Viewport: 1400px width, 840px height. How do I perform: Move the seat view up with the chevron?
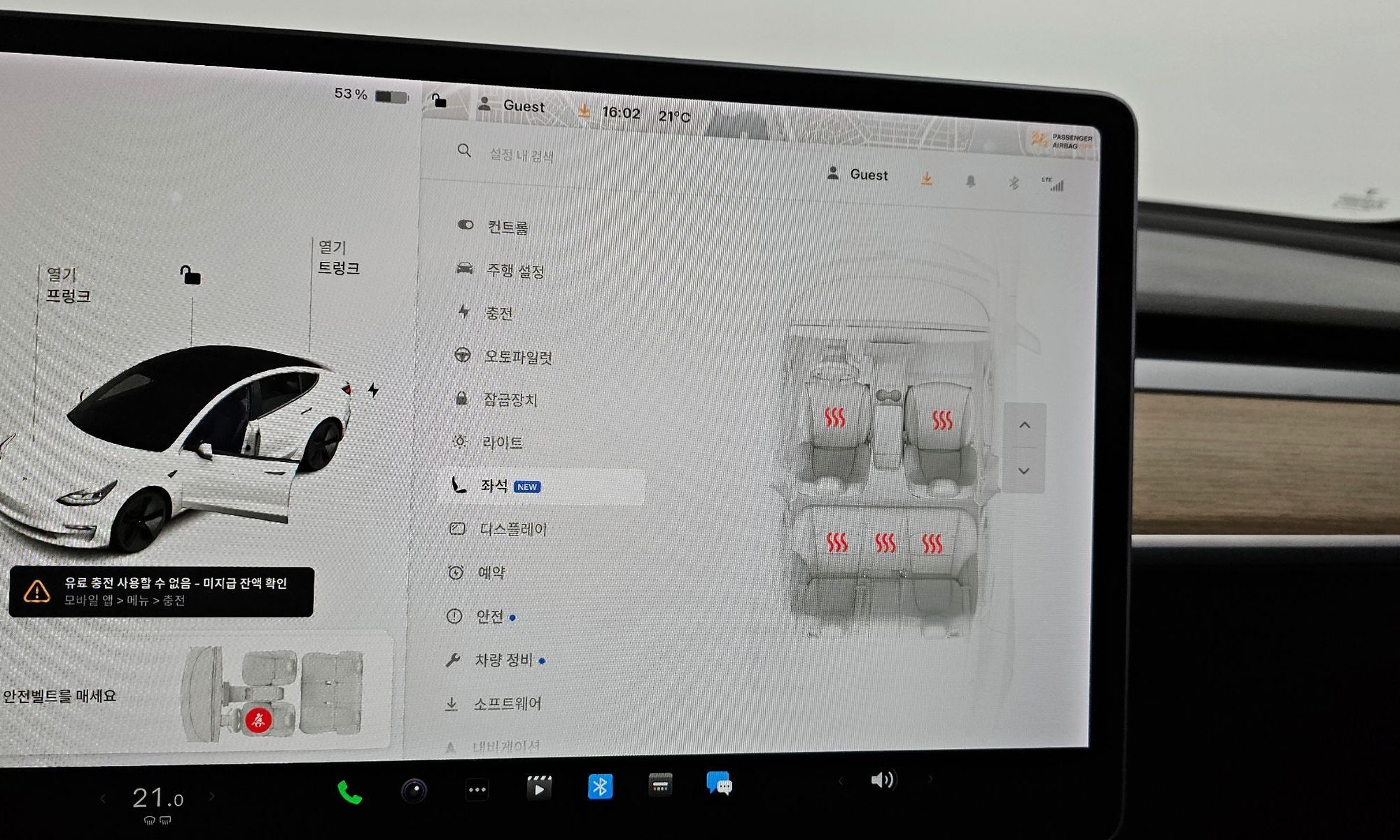pyautogui.click(x=1024, y=425)
